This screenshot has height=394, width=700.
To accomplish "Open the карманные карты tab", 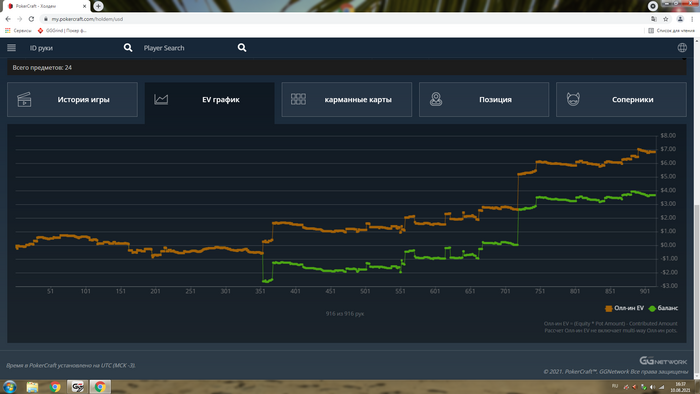I will (346, 100).
